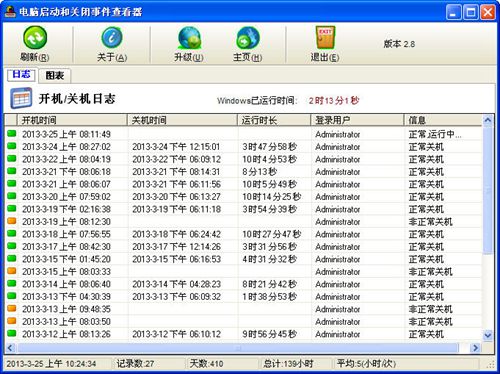This screenshot has width=500, height=374.
Task: Click the vertical scrollbar up arrow
Action: (488, 120)
